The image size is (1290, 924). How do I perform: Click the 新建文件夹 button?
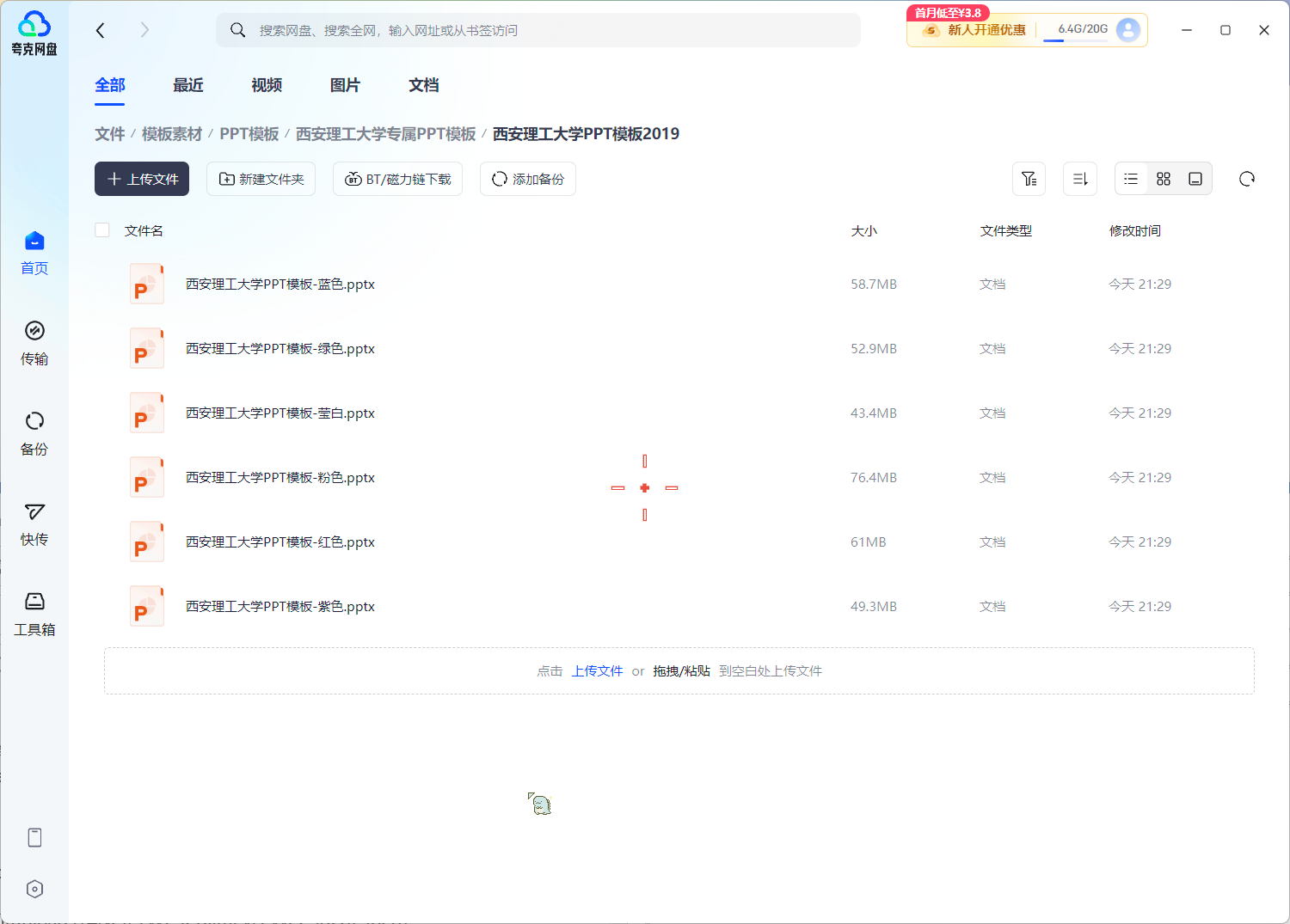(261, 179)
